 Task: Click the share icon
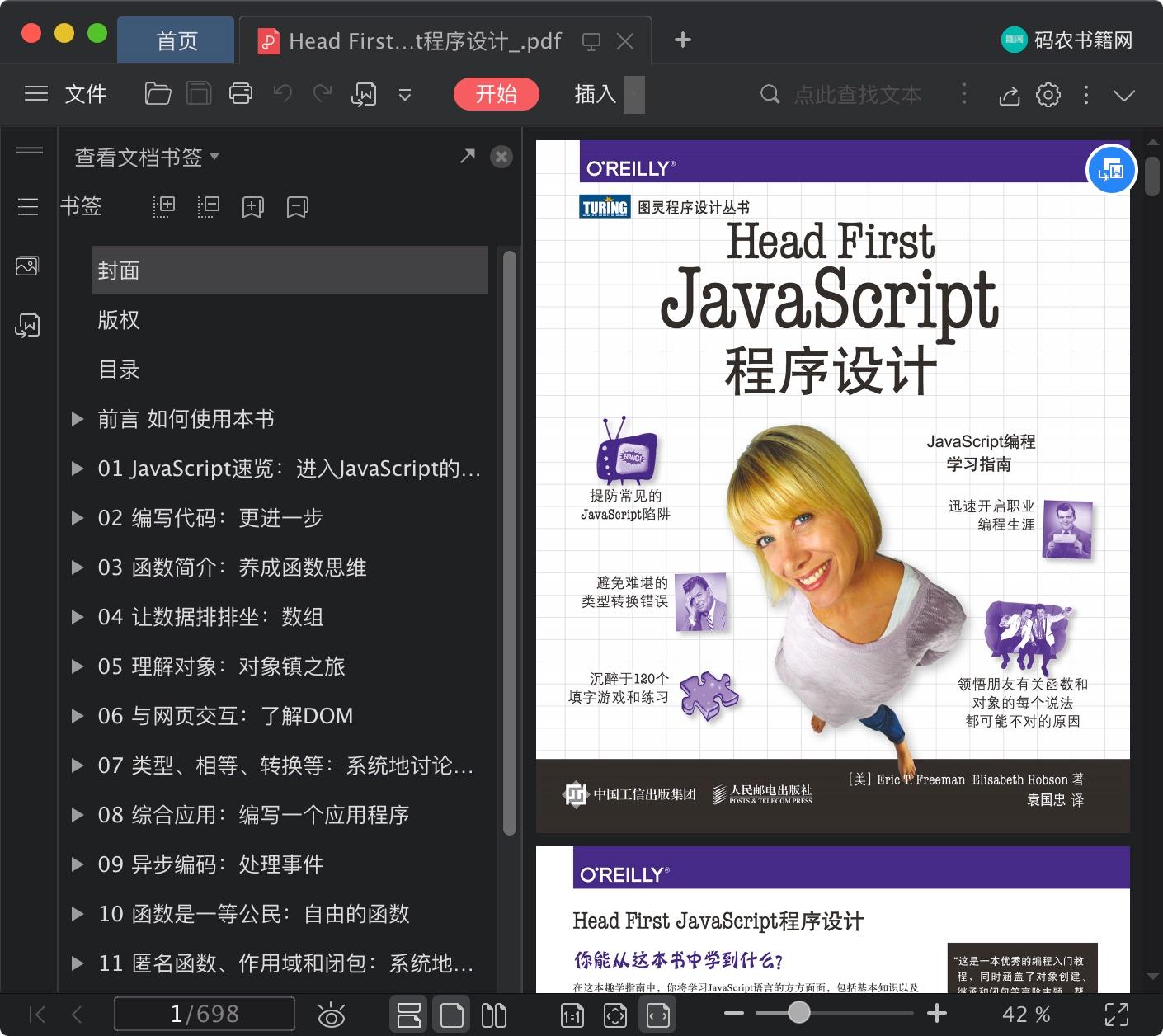[x=1010, y=96]
